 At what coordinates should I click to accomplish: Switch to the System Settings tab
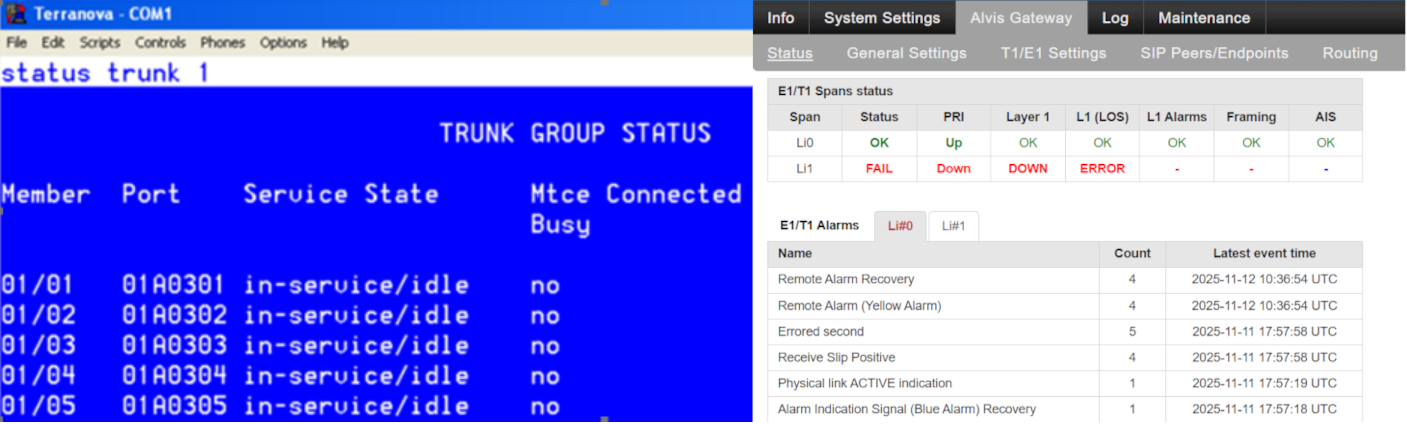[882, 18]
